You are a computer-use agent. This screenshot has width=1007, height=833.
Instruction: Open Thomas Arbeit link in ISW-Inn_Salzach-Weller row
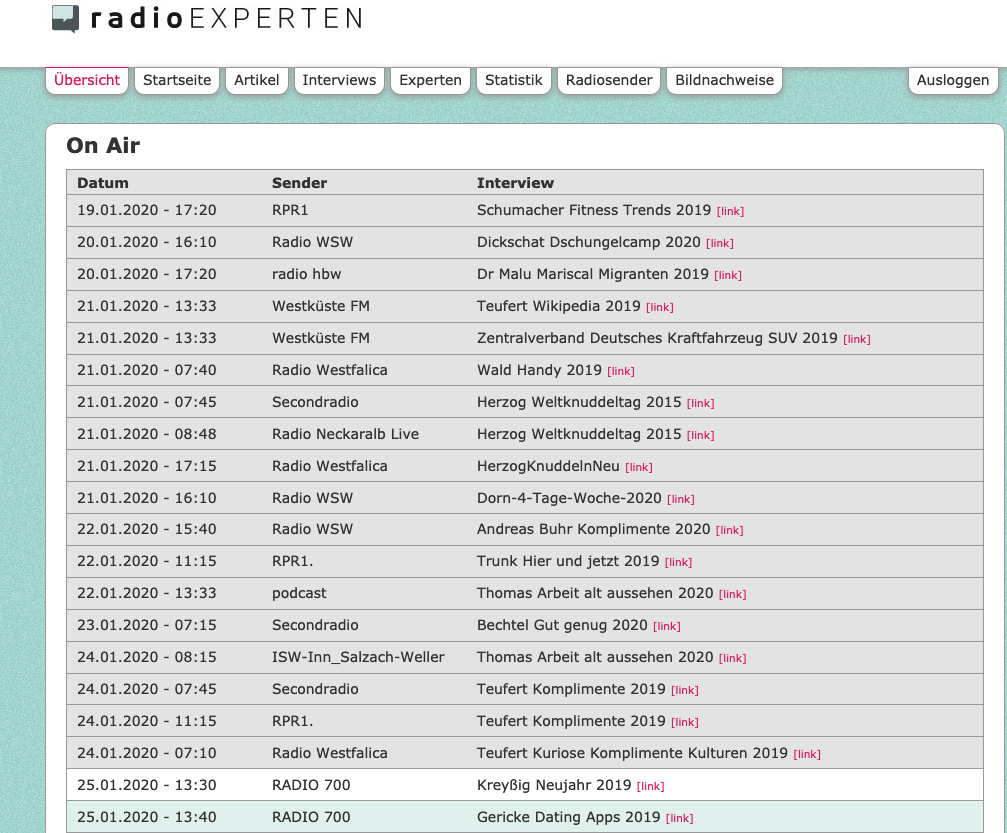732,658
